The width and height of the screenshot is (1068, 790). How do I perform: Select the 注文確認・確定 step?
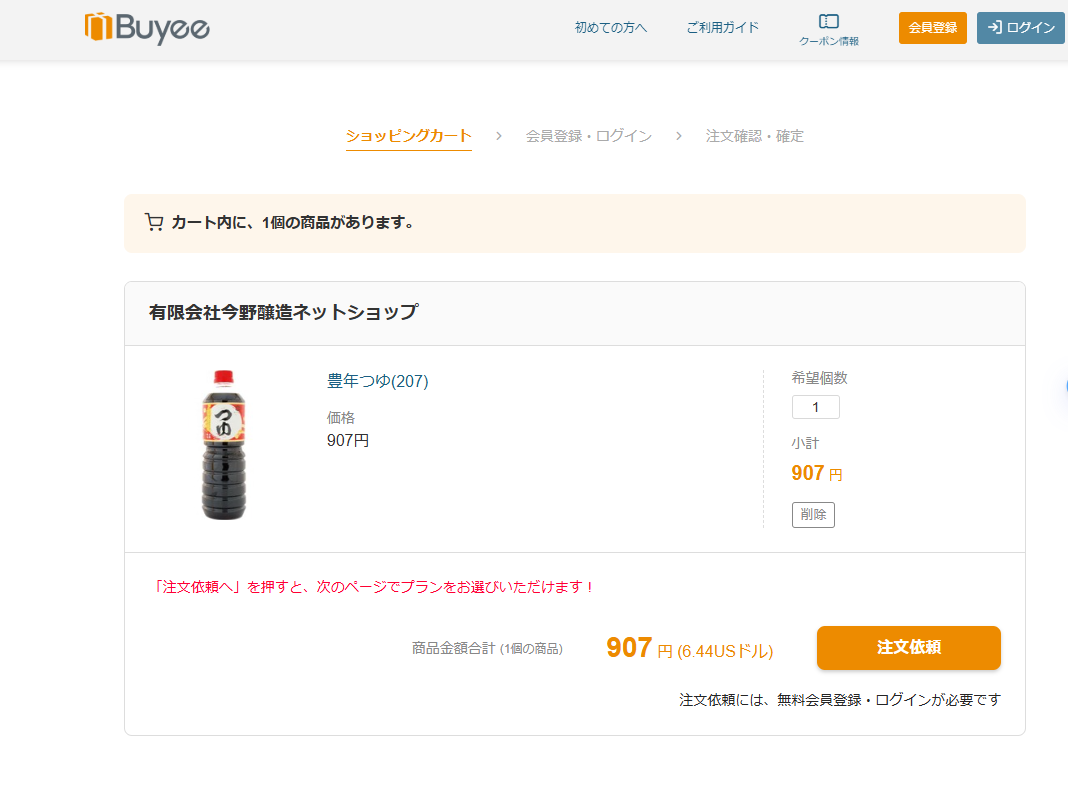pyautogui.click(x=755, y=136)
